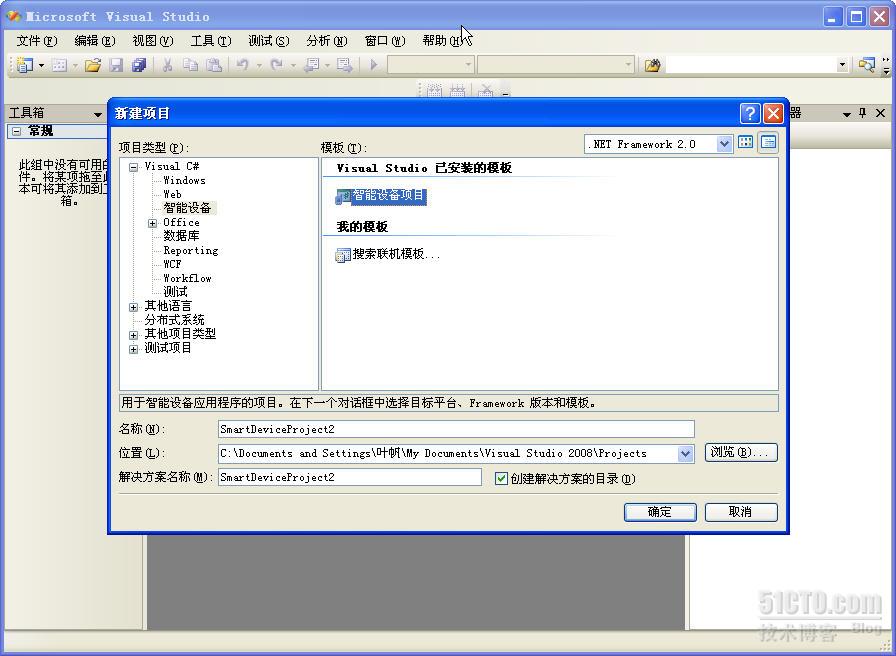
Task: Select Workflow project type
Action: pyautogui.click(x=187, y=278)
